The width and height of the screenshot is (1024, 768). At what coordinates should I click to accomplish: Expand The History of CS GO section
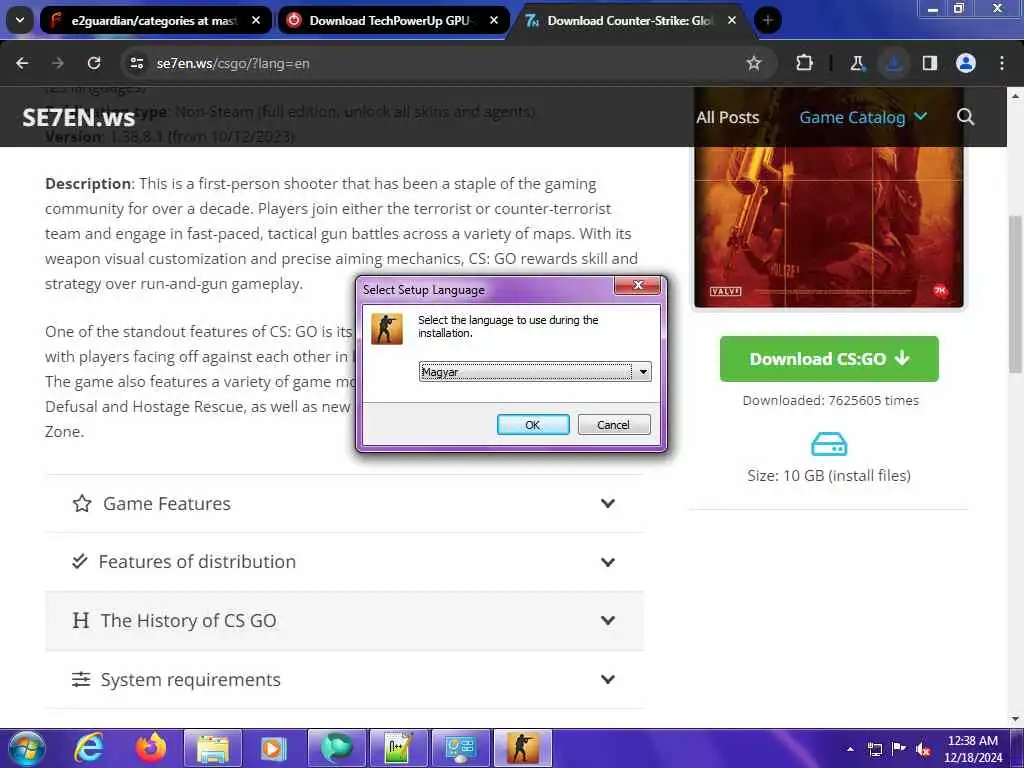click(344, 620)
